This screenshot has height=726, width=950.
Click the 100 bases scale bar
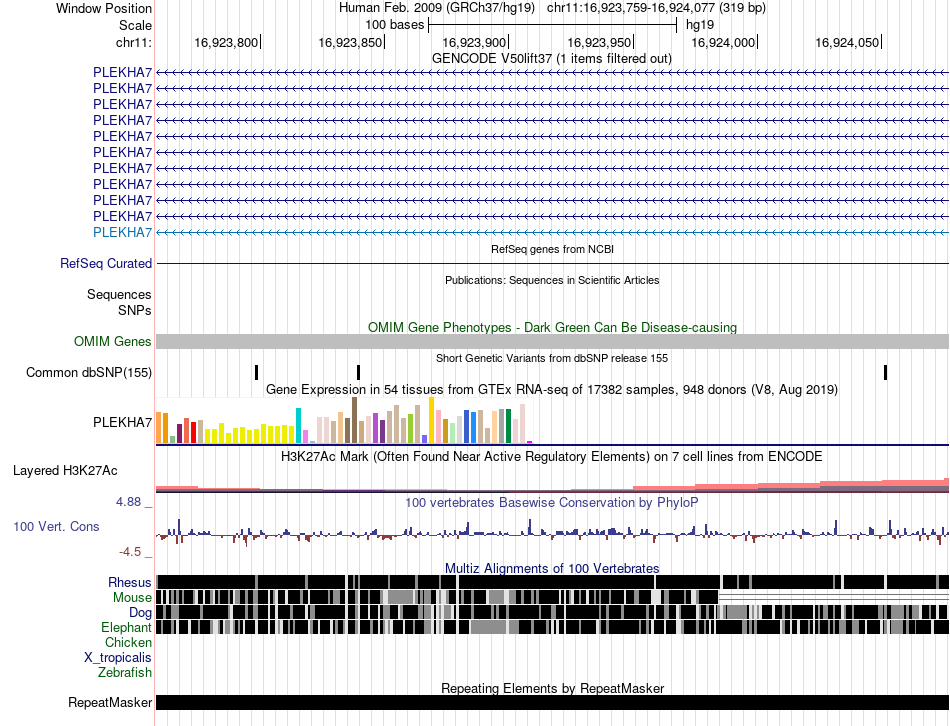(553, 25)
